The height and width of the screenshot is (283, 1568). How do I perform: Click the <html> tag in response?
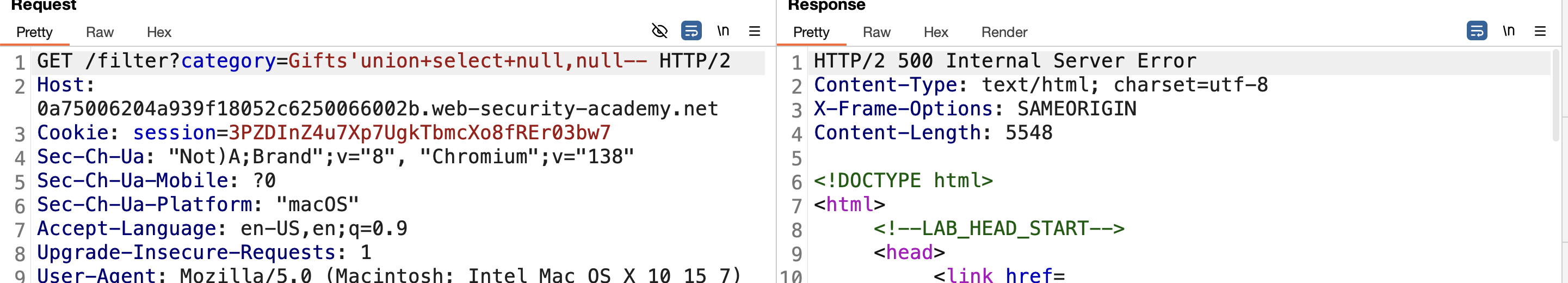coord(850,205)
